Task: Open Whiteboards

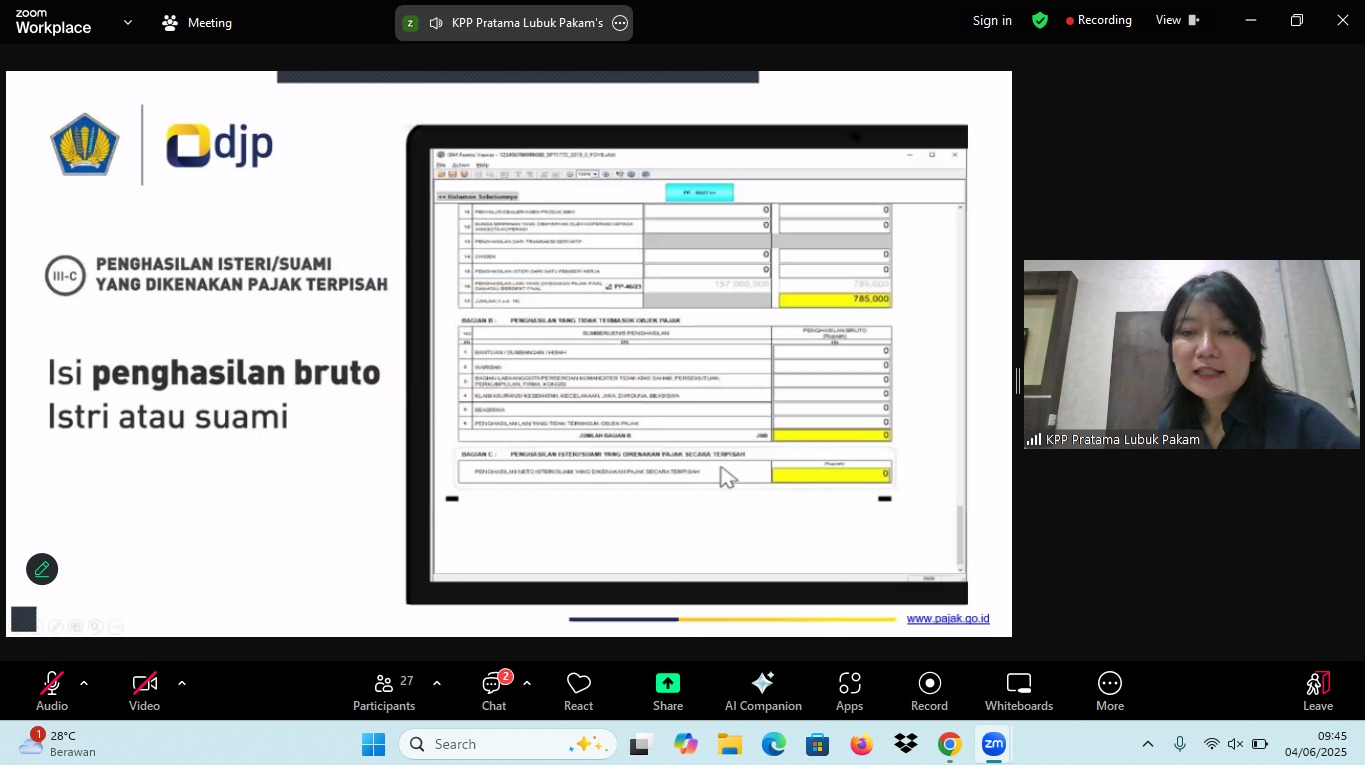Action: [x=1018, y=691]
